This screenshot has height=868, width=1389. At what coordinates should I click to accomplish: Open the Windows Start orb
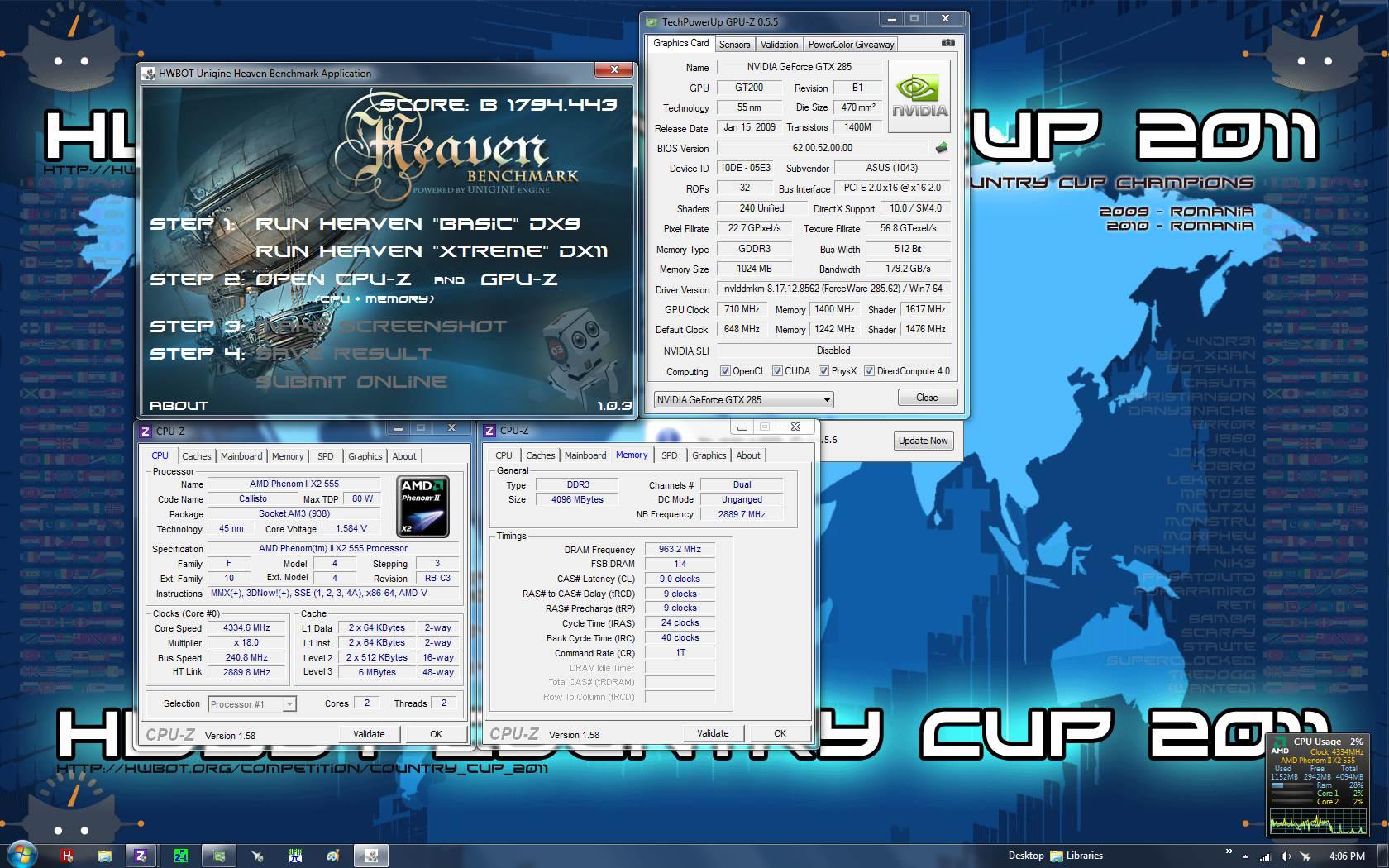pos(21,855)
